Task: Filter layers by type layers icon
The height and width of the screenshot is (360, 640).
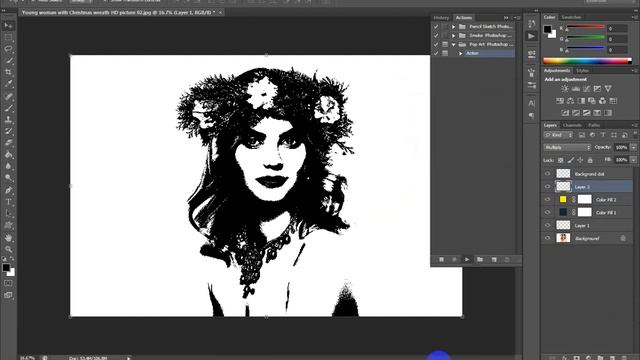Action: click(x=603, y=135)
